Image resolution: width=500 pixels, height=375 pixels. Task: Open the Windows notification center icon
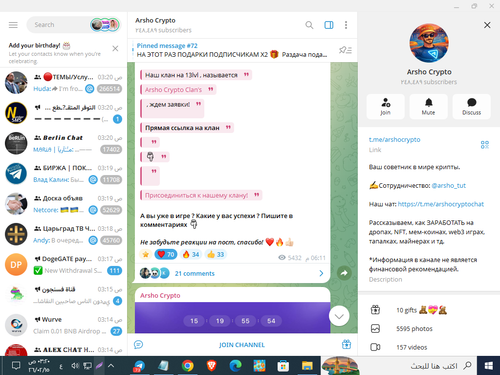(x=16, y=366)
